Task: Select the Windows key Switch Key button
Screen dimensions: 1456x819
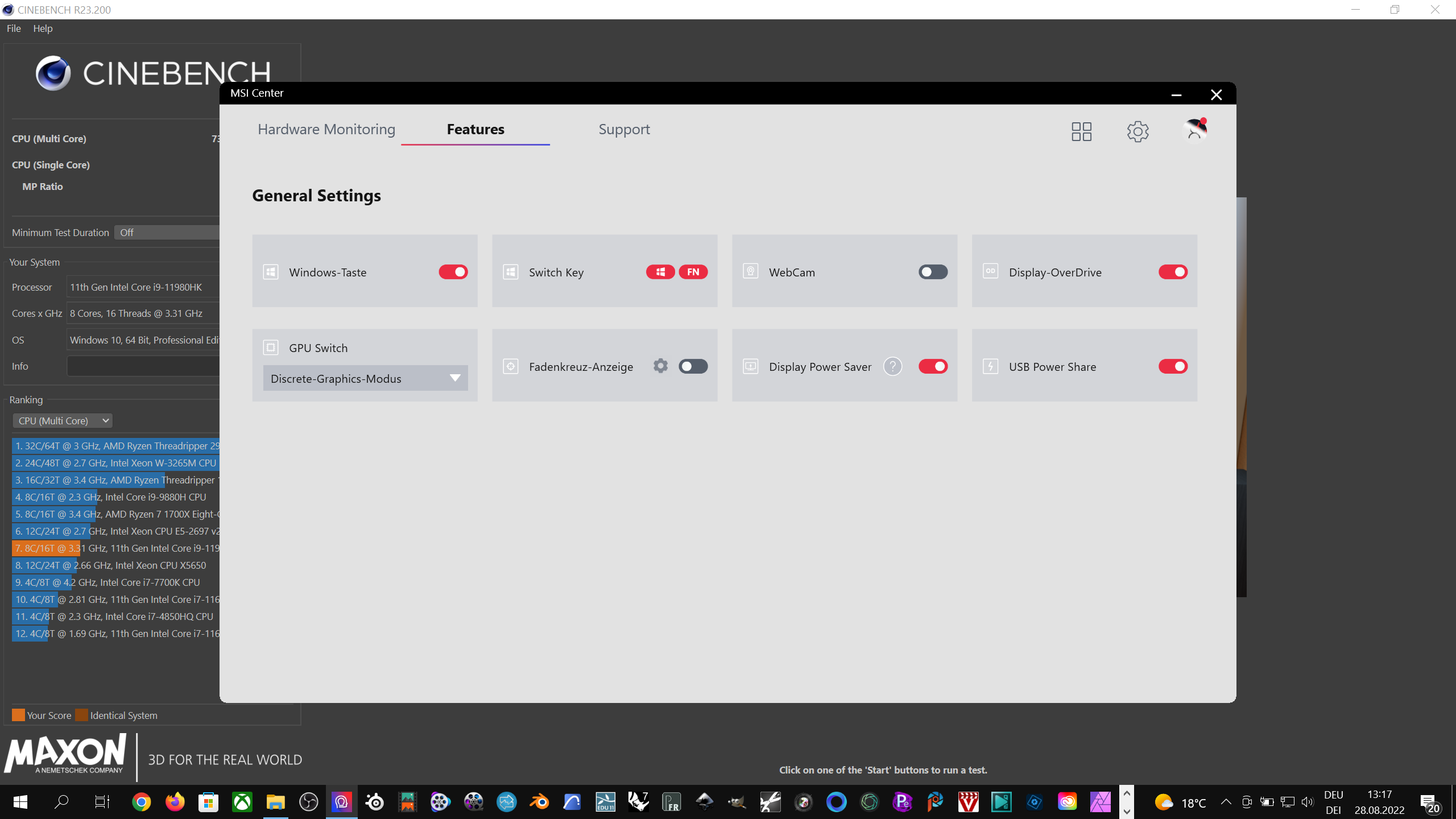Action: click(x=660, y=272)
